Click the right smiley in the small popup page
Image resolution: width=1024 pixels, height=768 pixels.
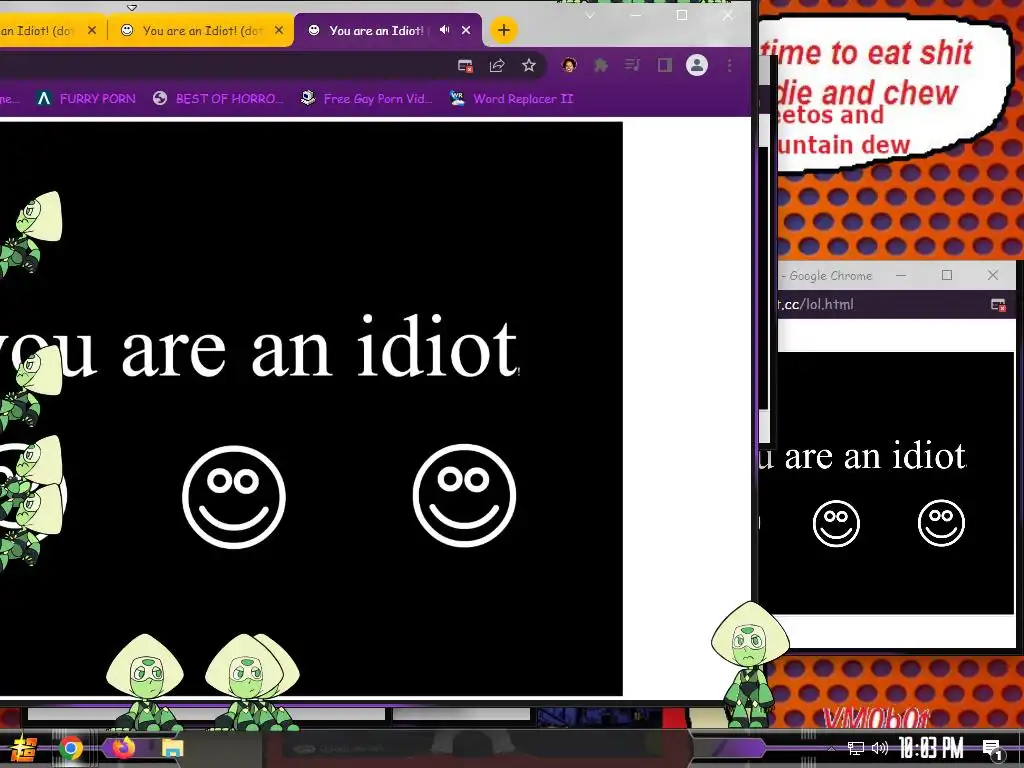[x=941, y=523]
